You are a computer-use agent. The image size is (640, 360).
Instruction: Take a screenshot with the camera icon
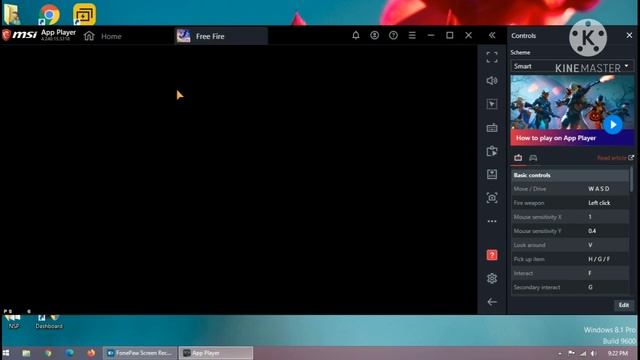(x=492, y=198)
